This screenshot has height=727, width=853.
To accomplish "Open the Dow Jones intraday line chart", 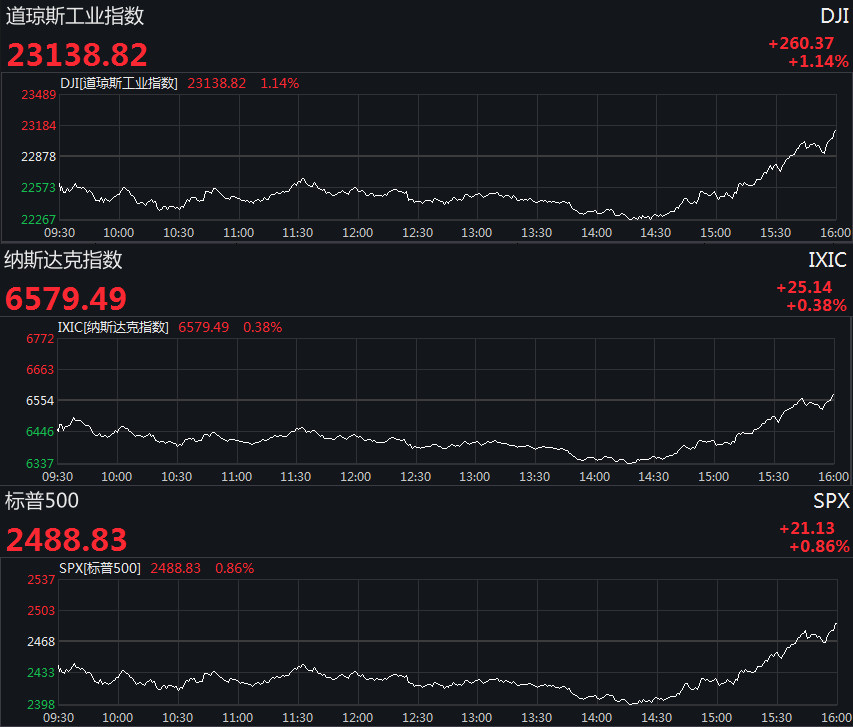I will pyautogui.click(x=448, y=157).
